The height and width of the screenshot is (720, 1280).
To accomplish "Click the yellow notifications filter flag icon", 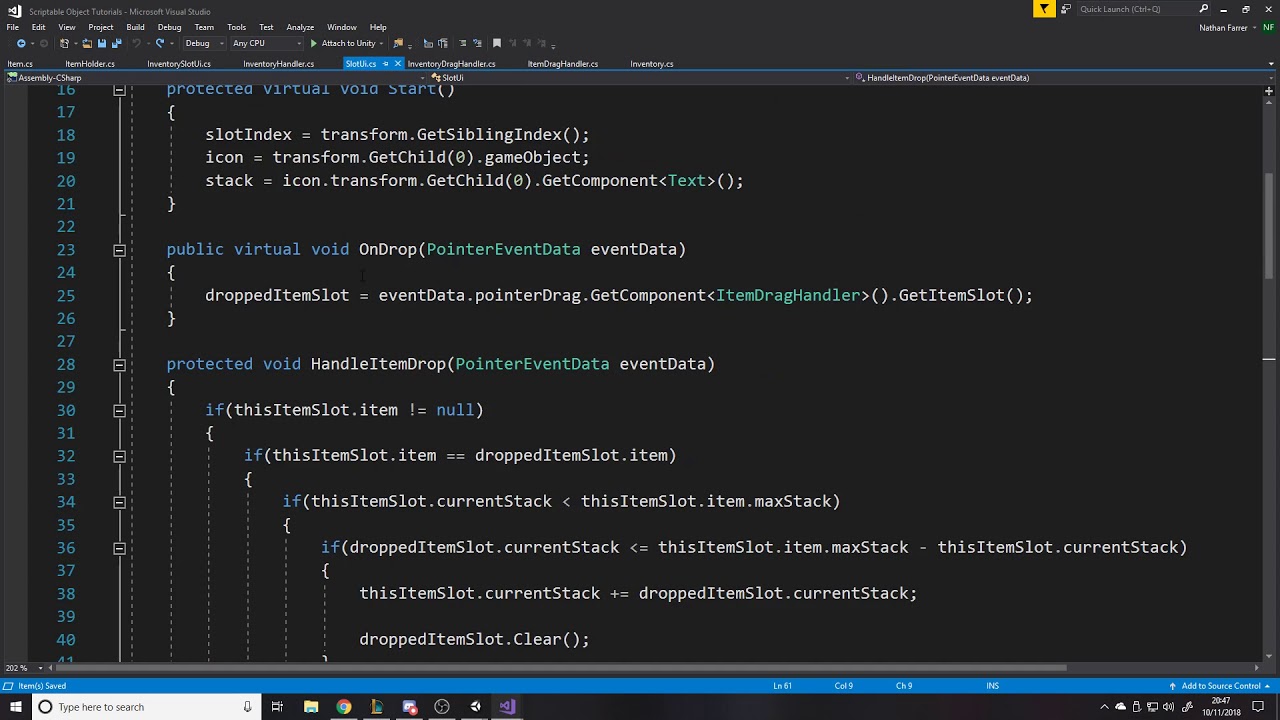I will [x=1044, y=9].
